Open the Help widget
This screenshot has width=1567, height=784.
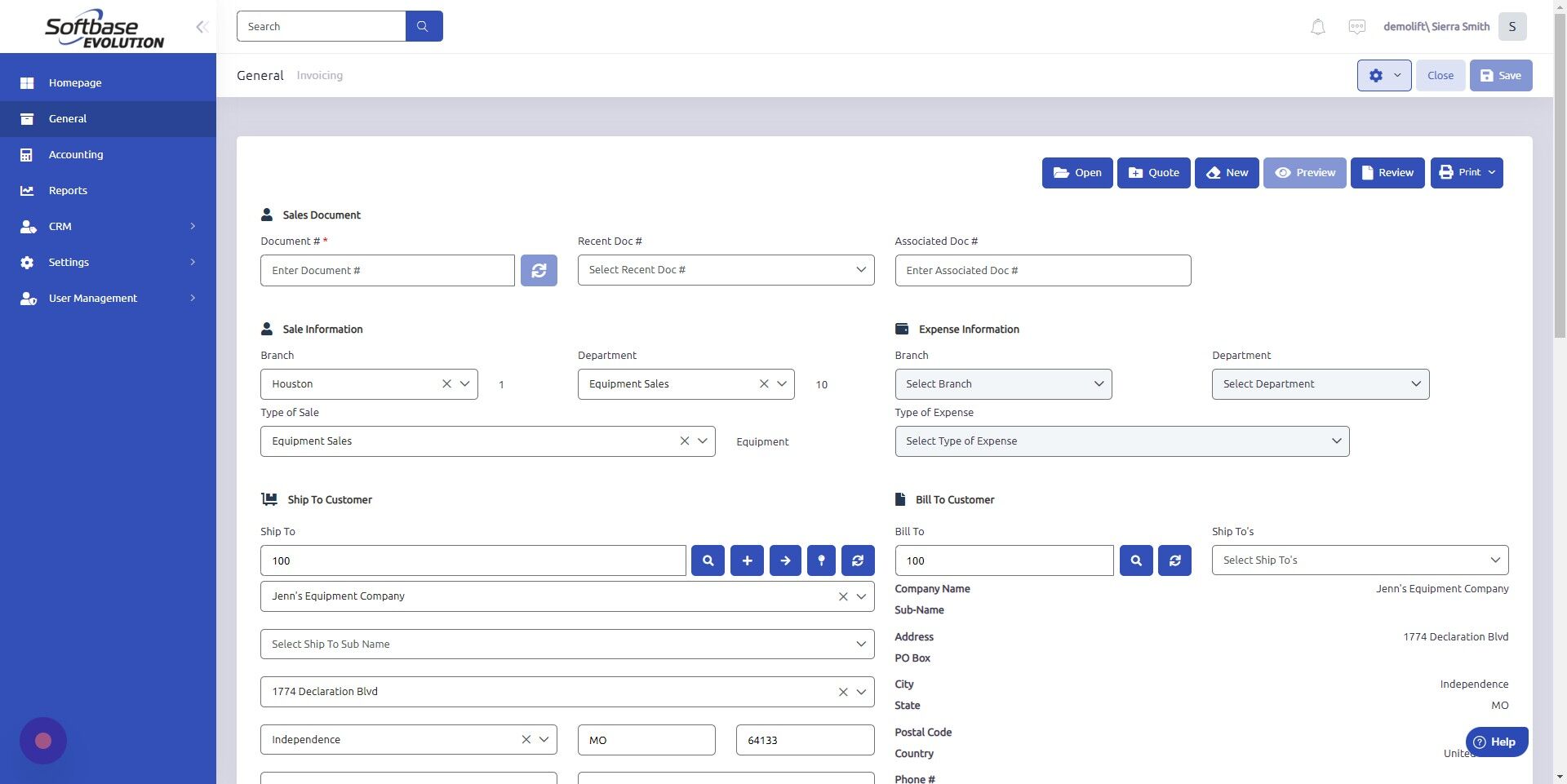pos(1497,742)
